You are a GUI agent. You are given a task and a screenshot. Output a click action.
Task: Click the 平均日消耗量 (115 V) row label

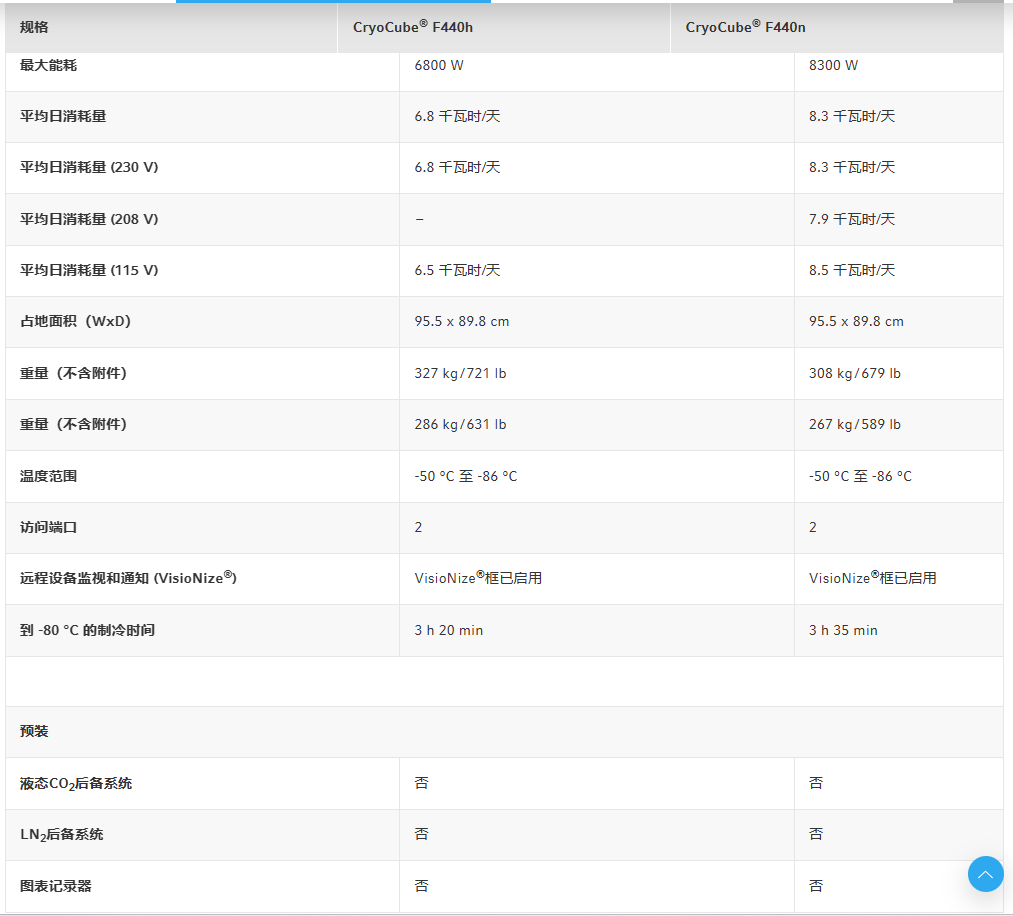coord(89,270)
